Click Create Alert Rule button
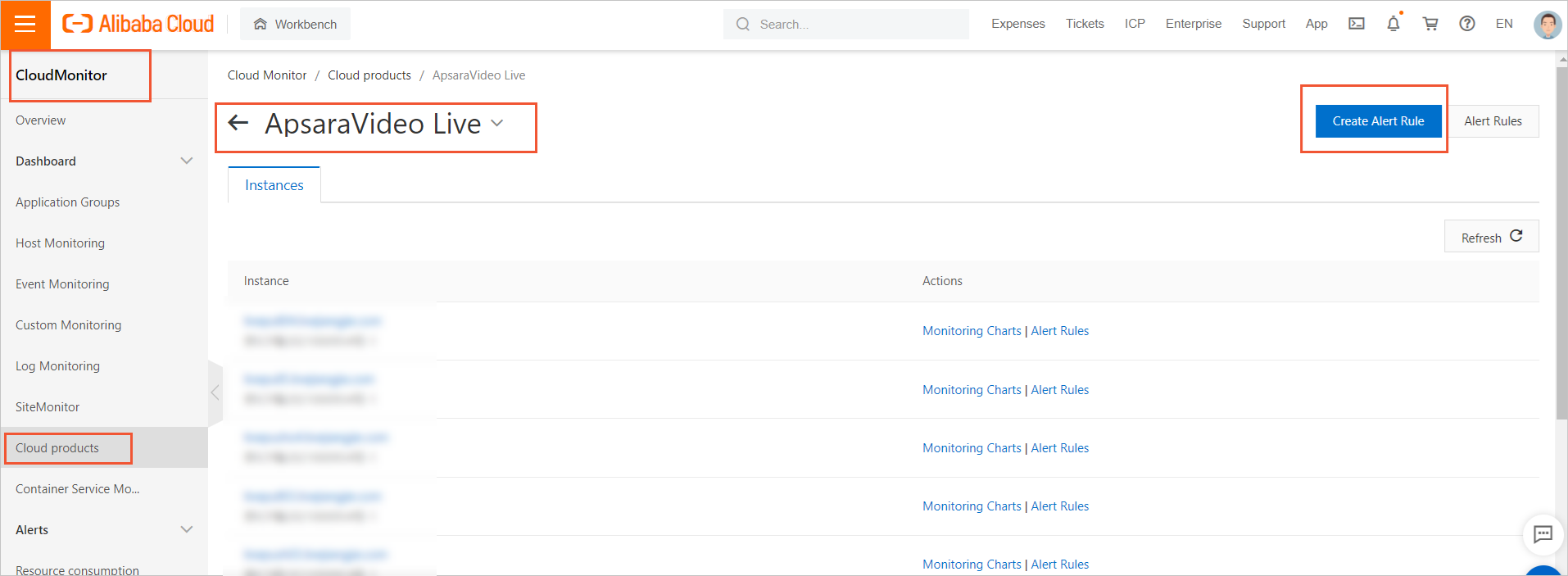 [1378, 121]
